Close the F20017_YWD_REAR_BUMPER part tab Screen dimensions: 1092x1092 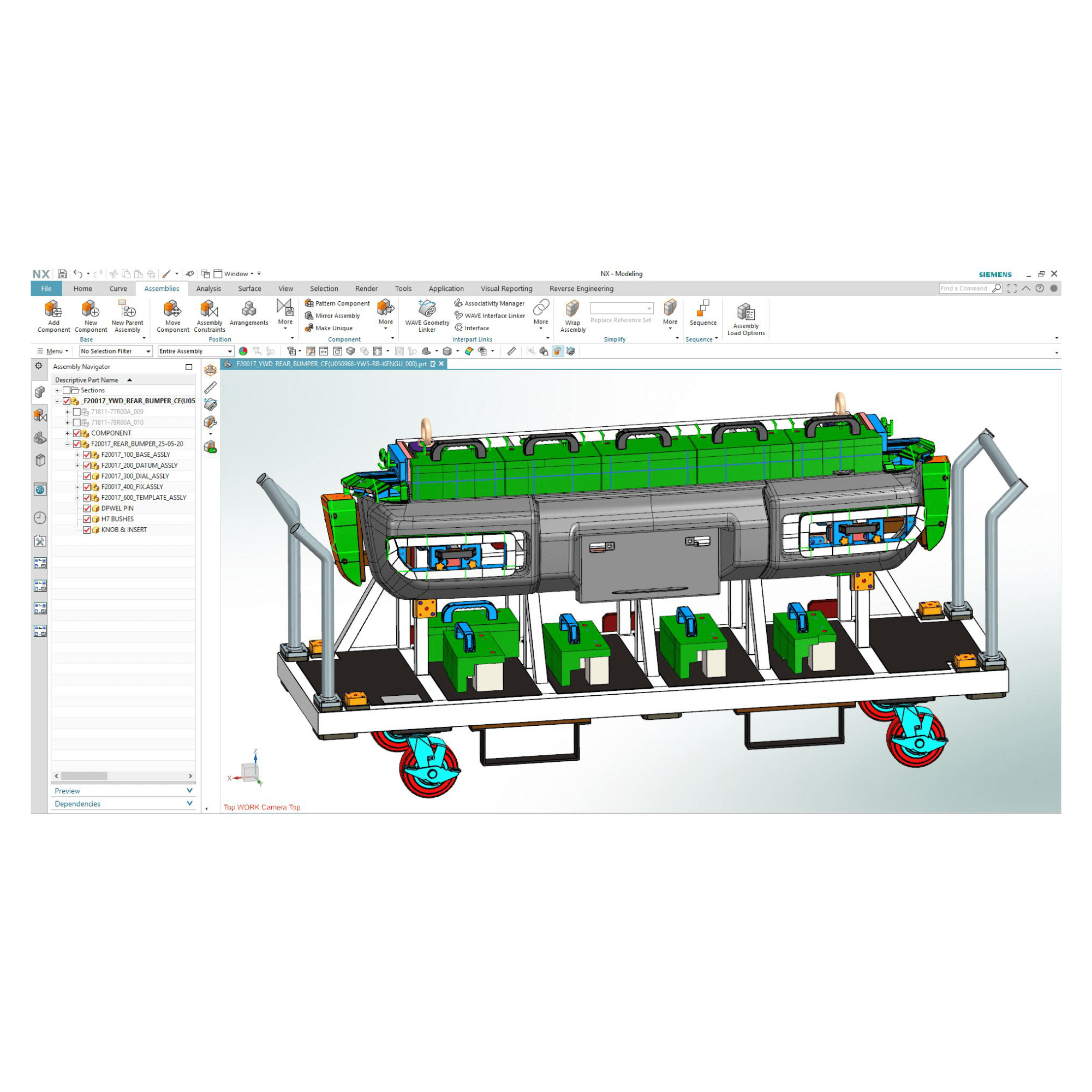[x=441, y=364]
